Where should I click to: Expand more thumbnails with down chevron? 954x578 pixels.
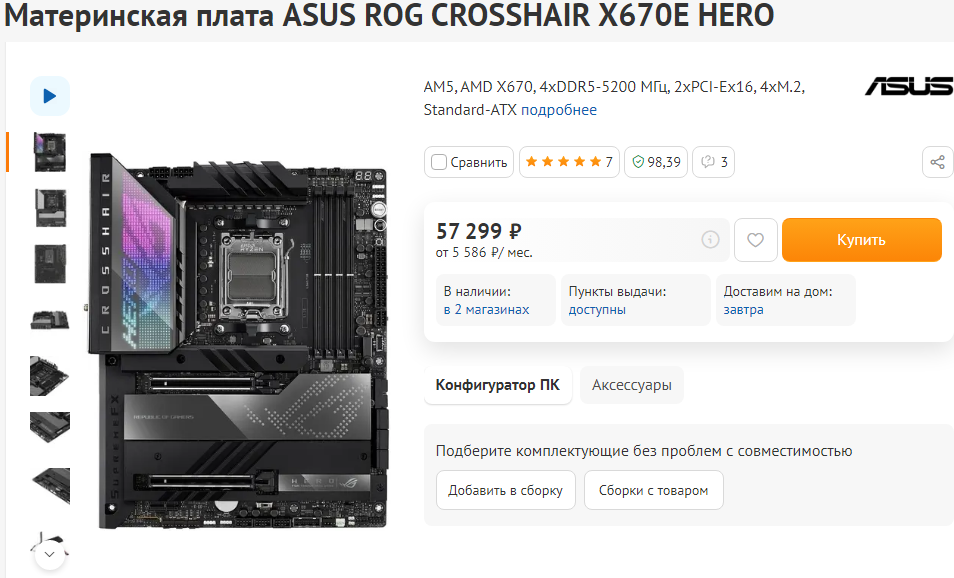(50, 554)
